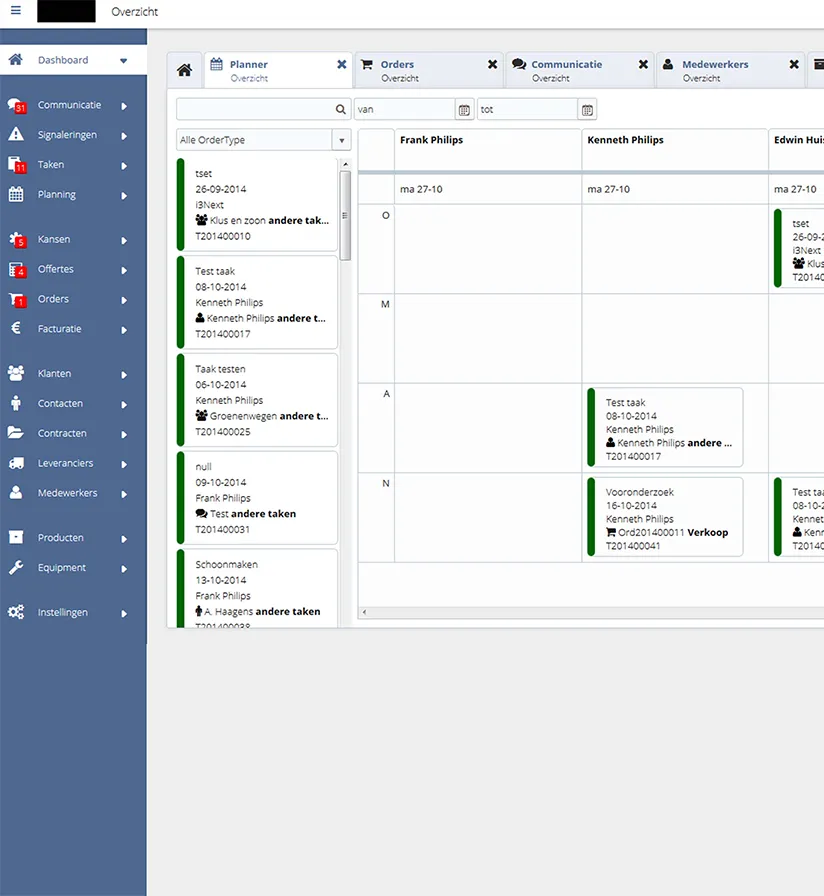Open the Equipment wrench icon
The image size is (824, 896).
[x=18, y=567]
